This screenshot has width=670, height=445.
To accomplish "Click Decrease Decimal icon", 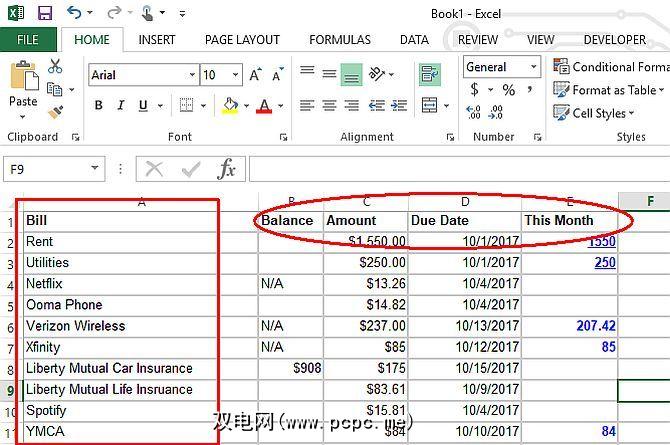I will click(x=496, y=112).
